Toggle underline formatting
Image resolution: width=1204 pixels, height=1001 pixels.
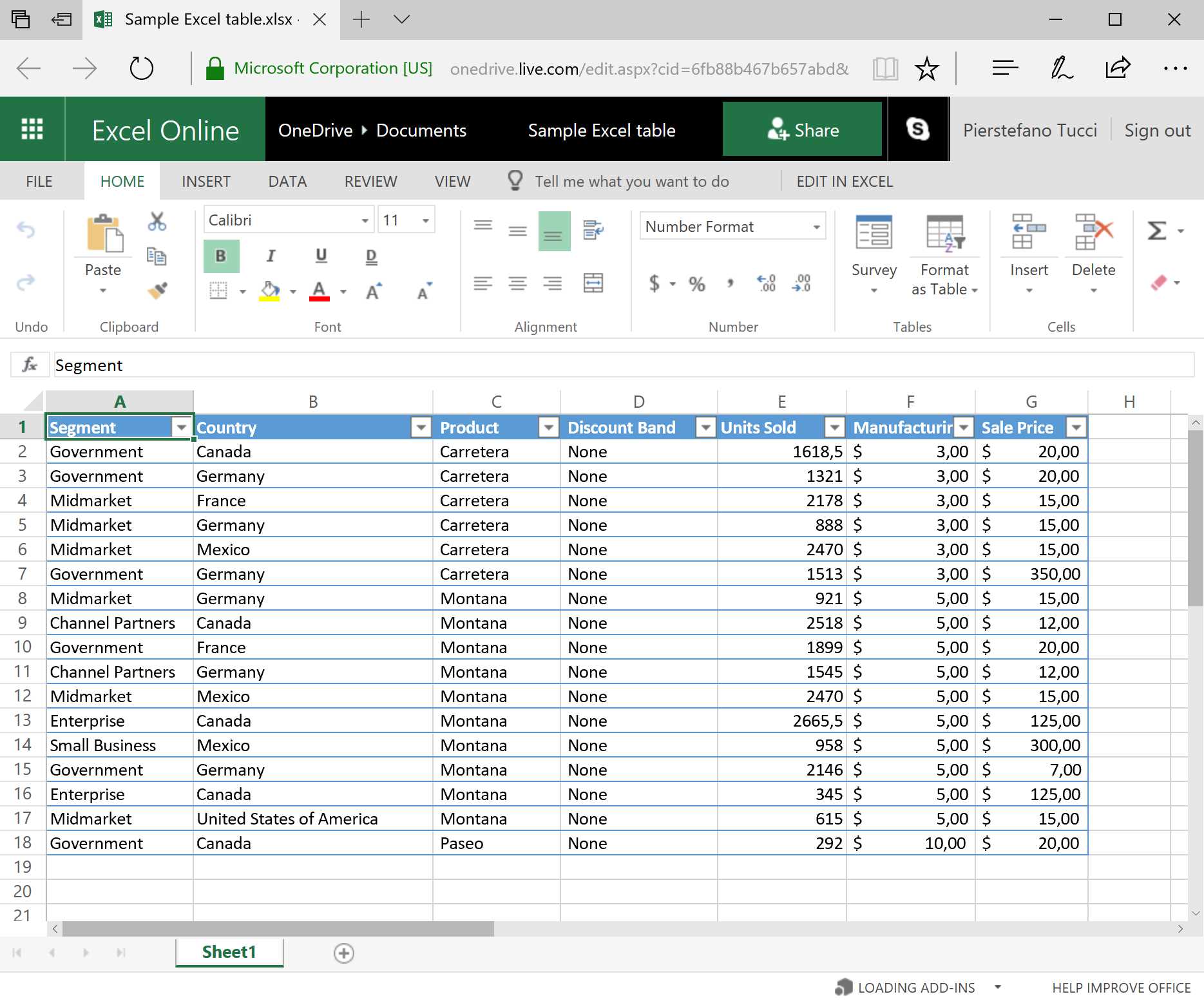point(320,256)
